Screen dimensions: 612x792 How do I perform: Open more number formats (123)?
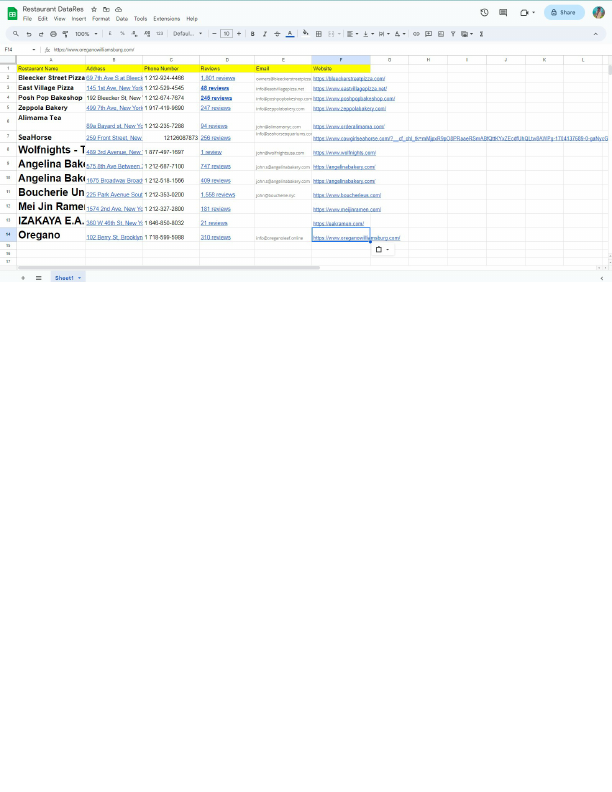[x=160, y=34]
